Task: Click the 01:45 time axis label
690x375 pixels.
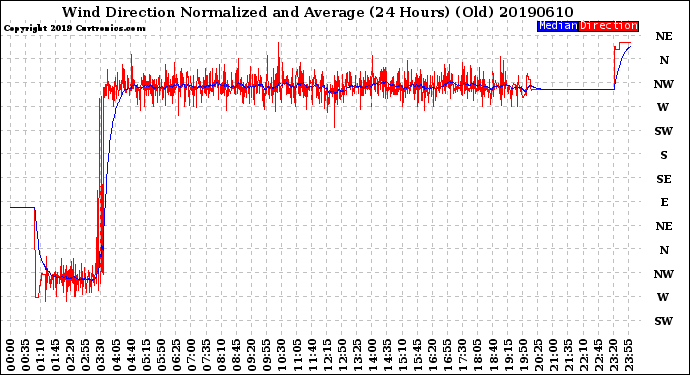Action: [56, 355]
